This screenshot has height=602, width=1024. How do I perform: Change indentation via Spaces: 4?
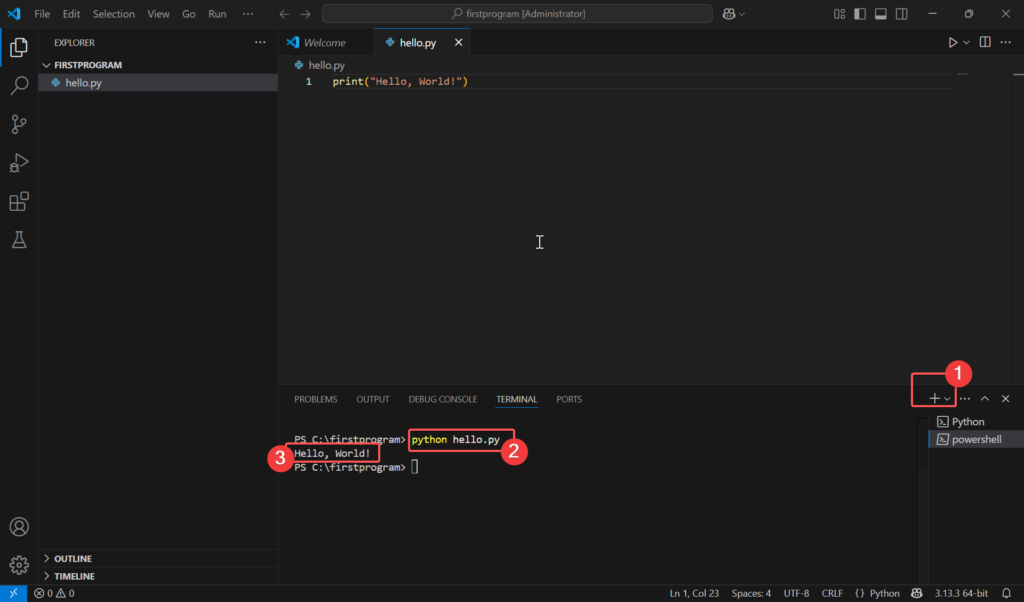pyautogui.click(x=751, y=594)
